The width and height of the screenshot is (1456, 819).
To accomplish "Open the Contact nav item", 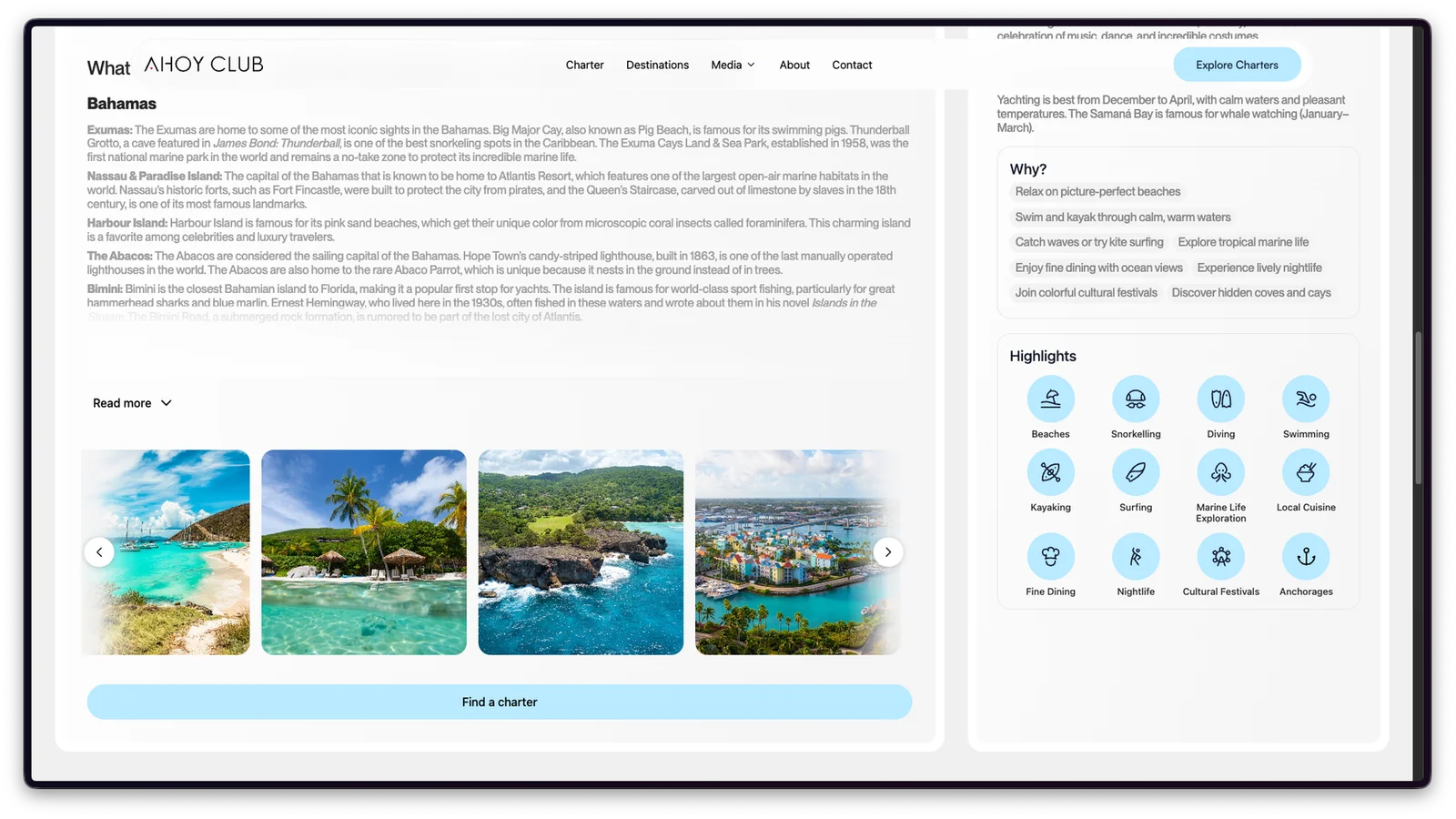I will [x=852, y=65].
